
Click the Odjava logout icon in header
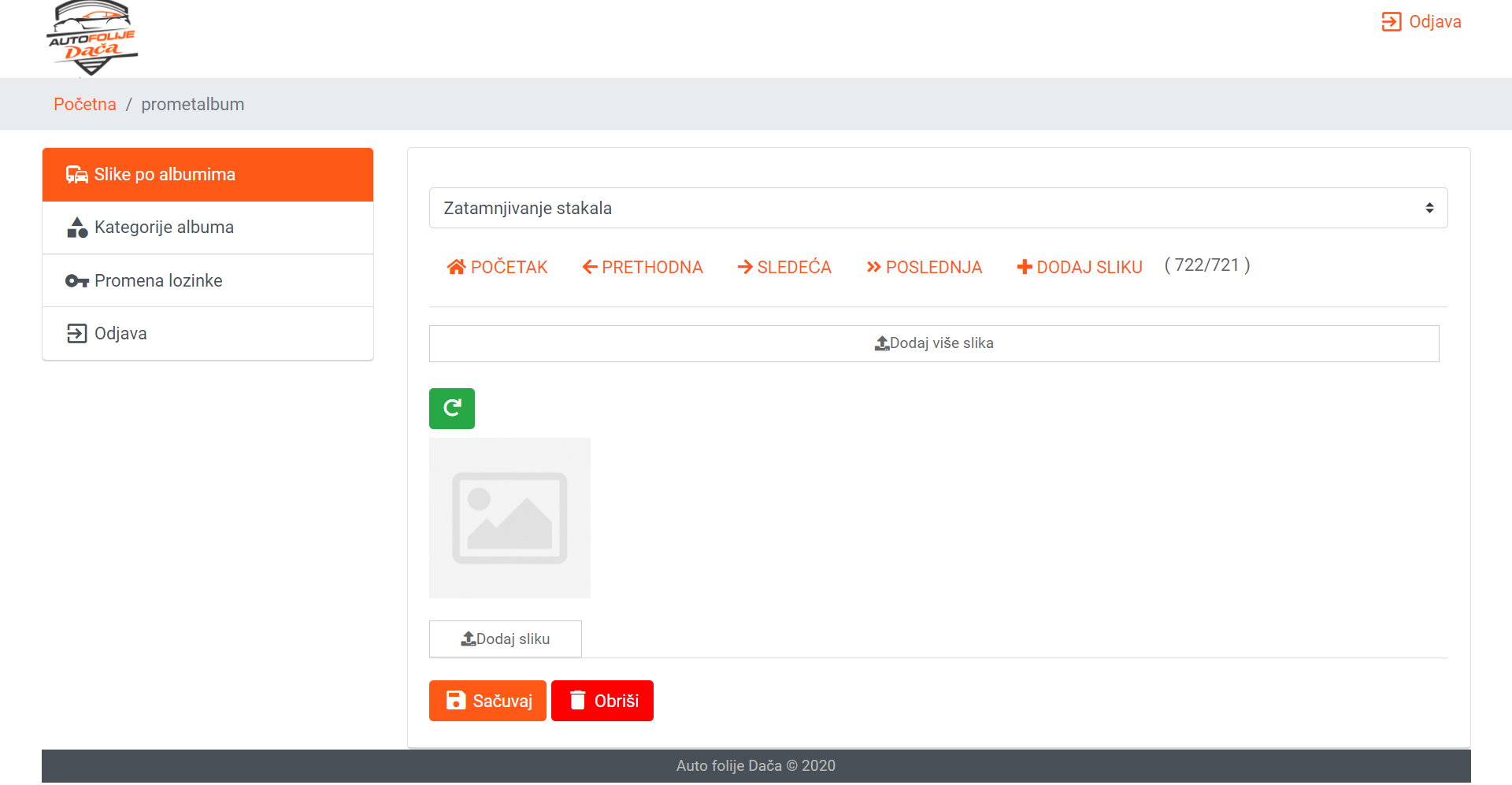coord(1391,22)
